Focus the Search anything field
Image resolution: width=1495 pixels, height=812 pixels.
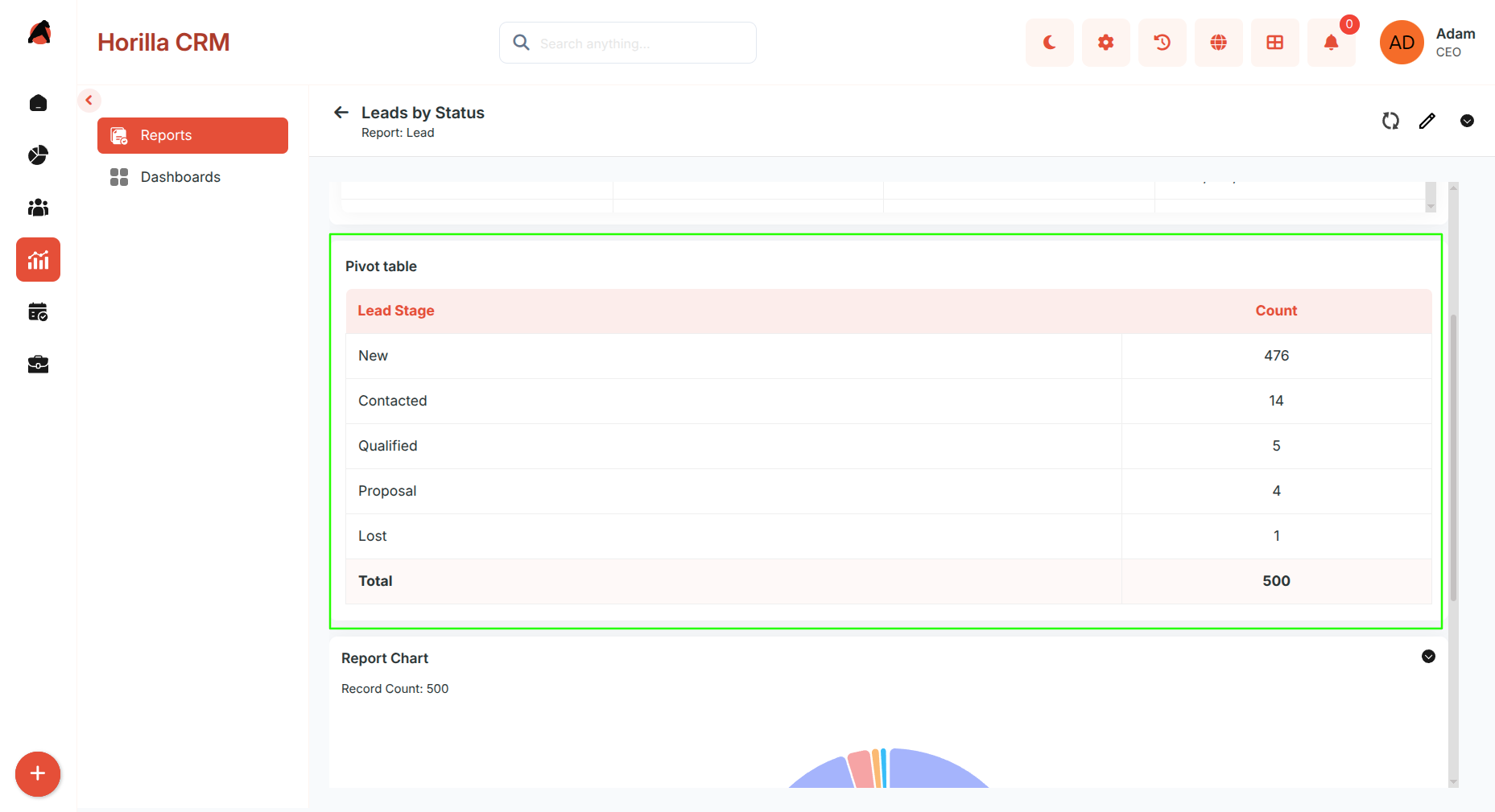point(628,43)
